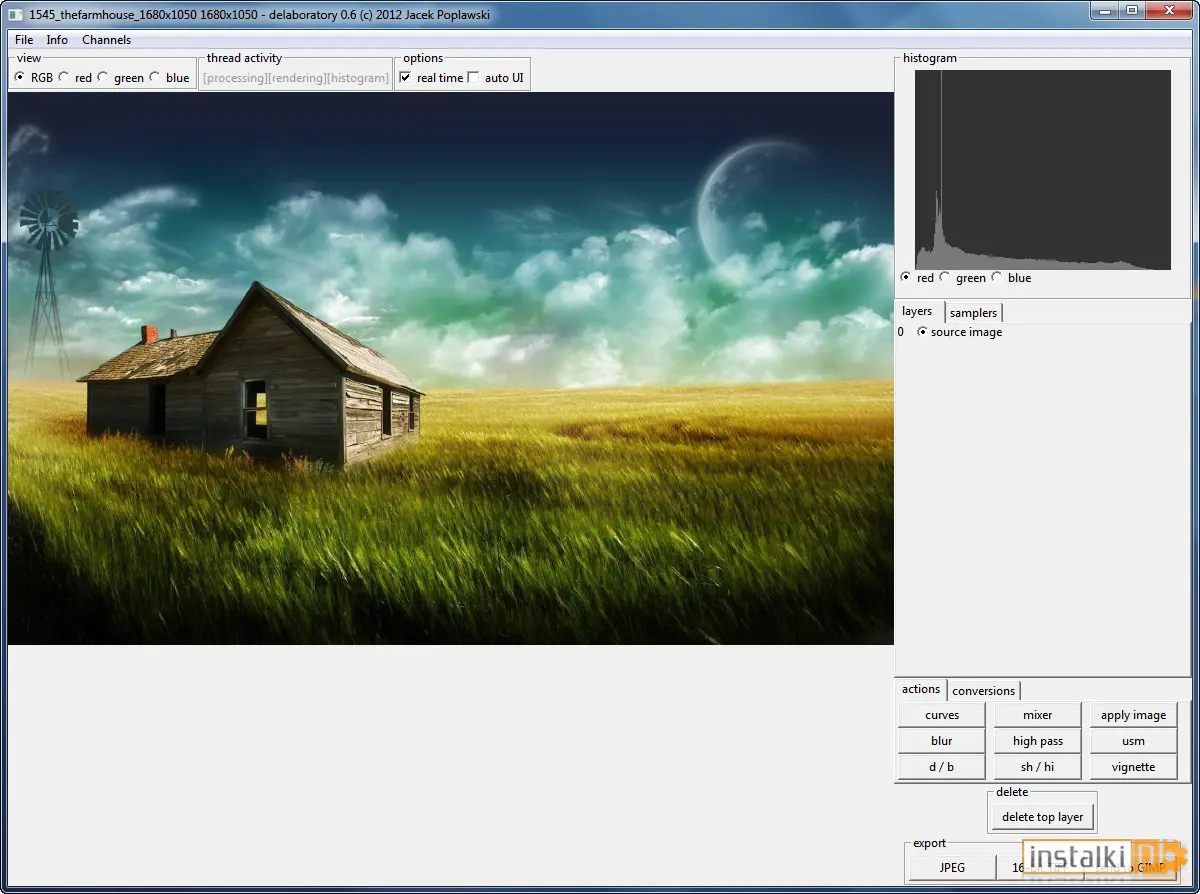Choose the green histogram channel
1200x894 pixels.
945,277
